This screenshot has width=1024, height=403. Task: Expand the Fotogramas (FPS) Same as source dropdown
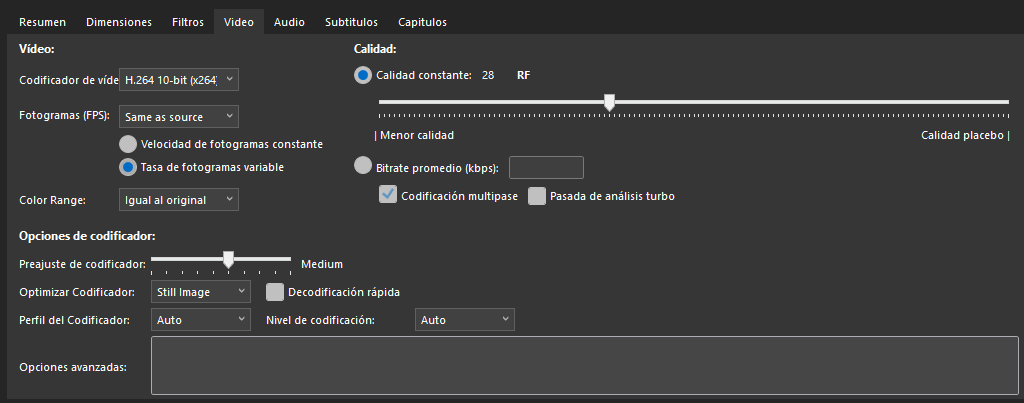coord(179,117)
